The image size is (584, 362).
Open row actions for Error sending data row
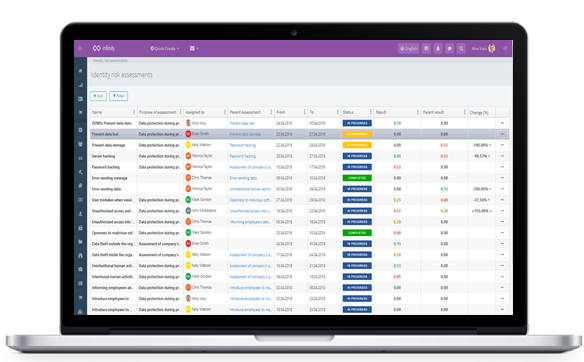point(502,189)
